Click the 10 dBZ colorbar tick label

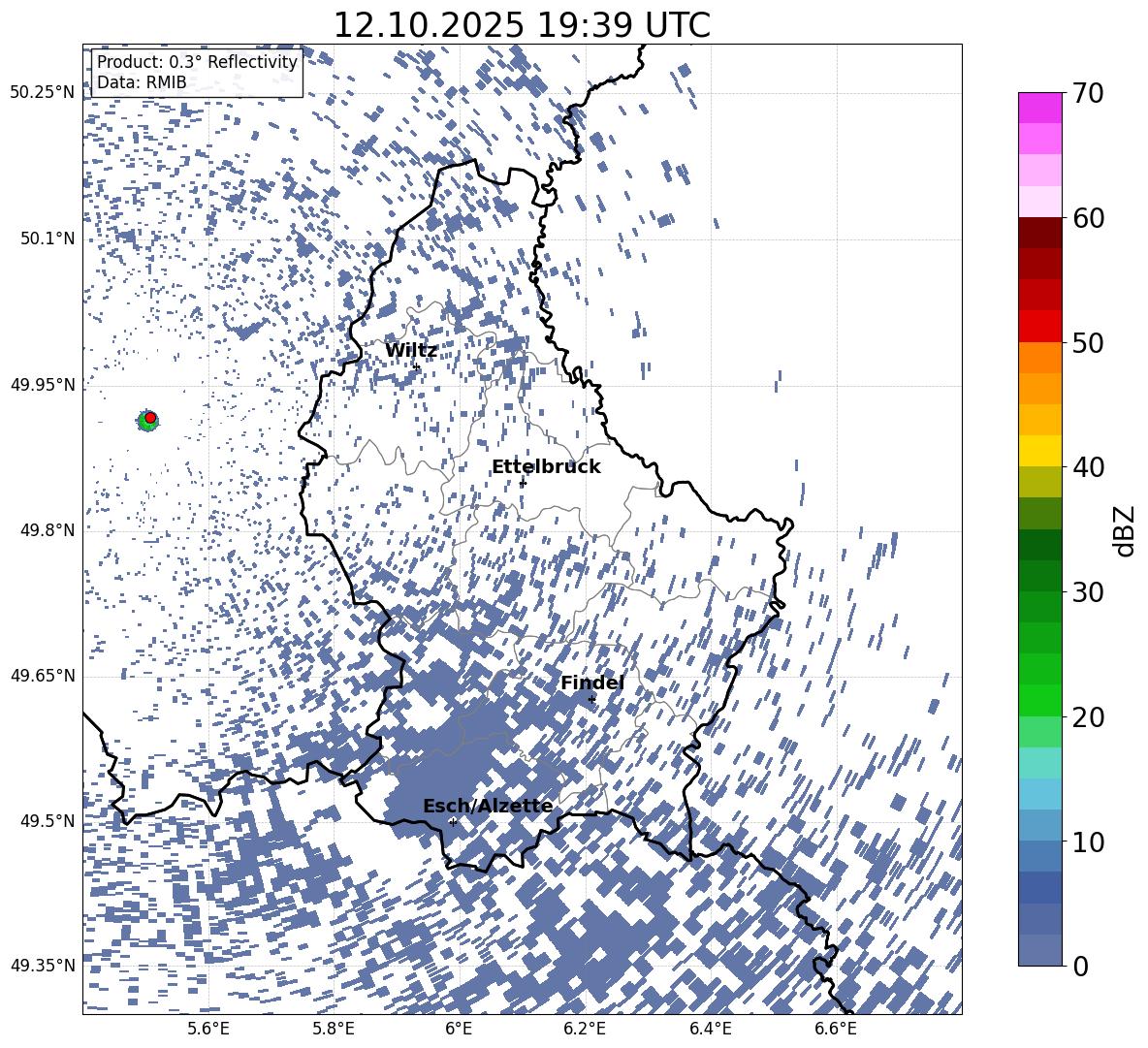point(1088,842)
